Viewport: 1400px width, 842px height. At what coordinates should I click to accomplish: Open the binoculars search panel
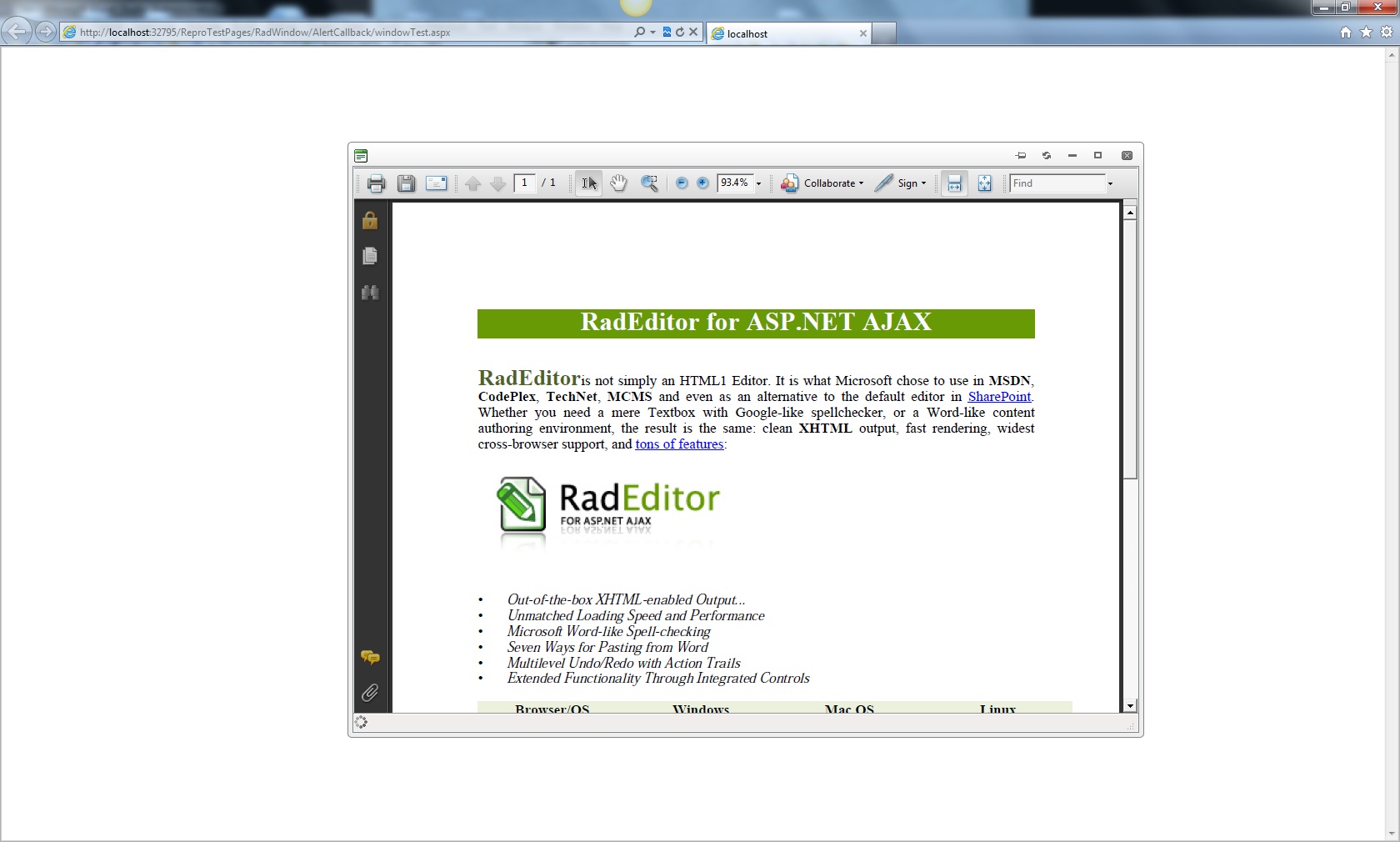[x=370, y=292]
